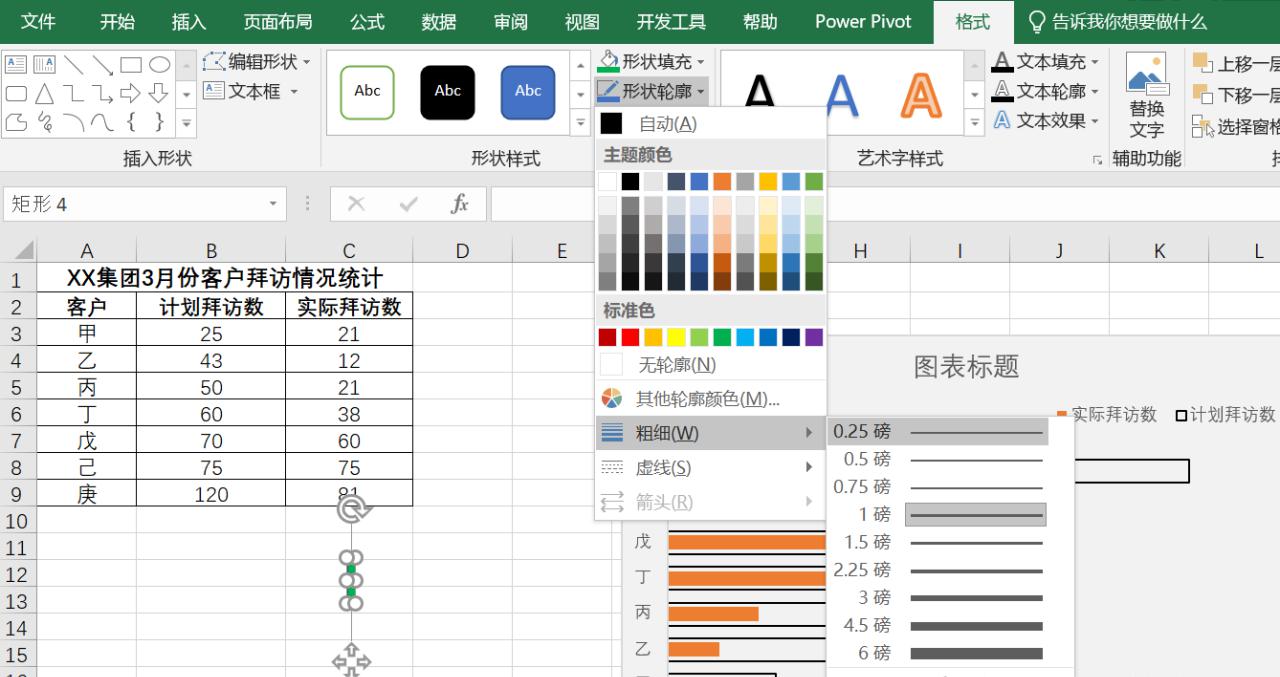Viewport: 1280px width, 677px height.
Task: Open the 文本框 dropdown arrow
Action: tap(294, 91)
